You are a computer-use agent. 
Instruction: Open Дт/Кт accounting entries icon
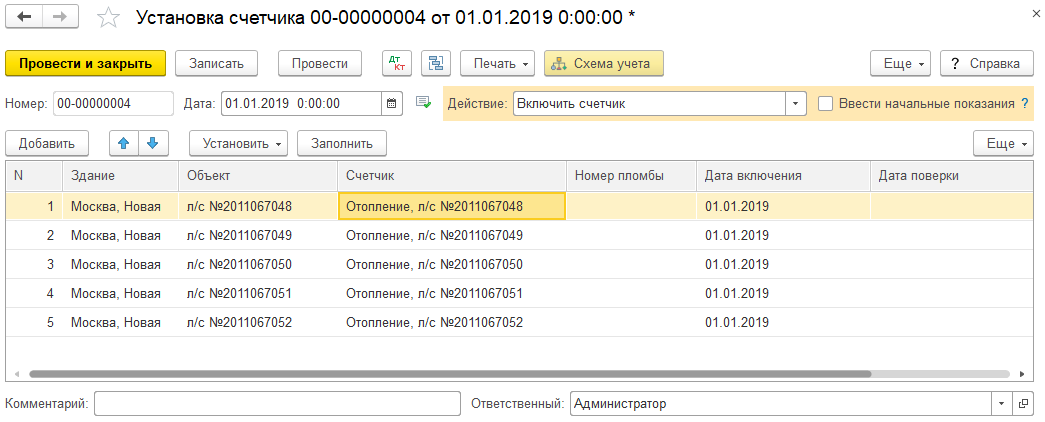[x=397, y=63]
